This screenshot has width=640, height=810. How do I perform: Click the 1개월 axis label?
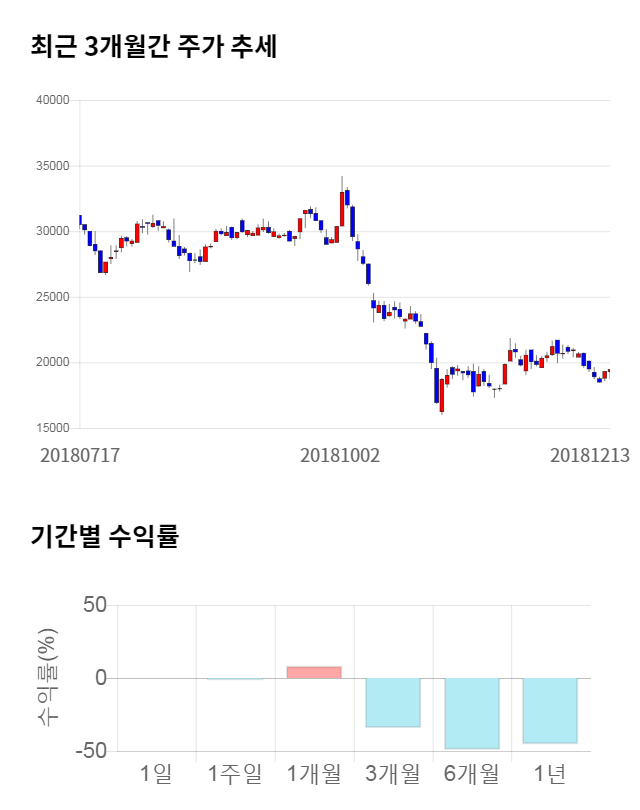point(314,773)
